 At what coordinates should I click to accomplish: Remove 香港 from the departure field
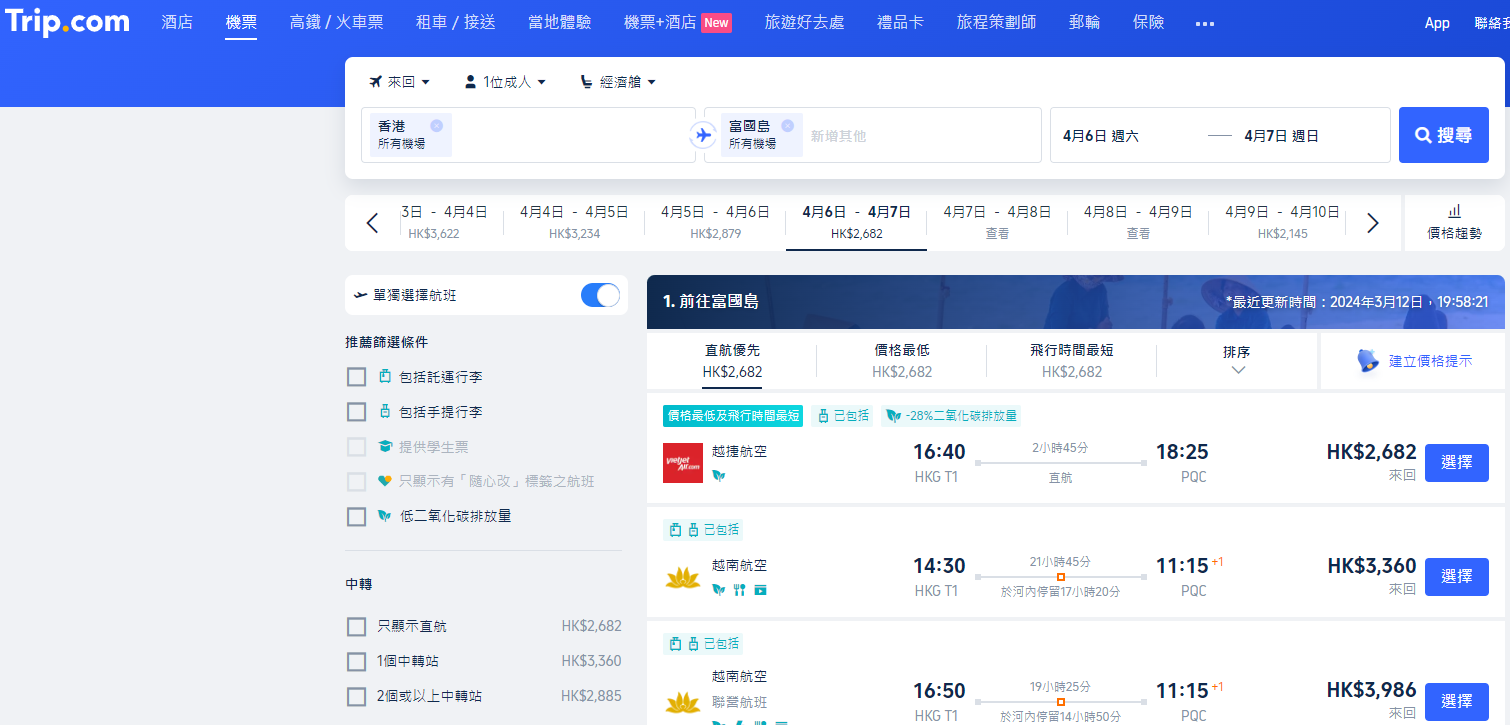click(x=436, y=126)
